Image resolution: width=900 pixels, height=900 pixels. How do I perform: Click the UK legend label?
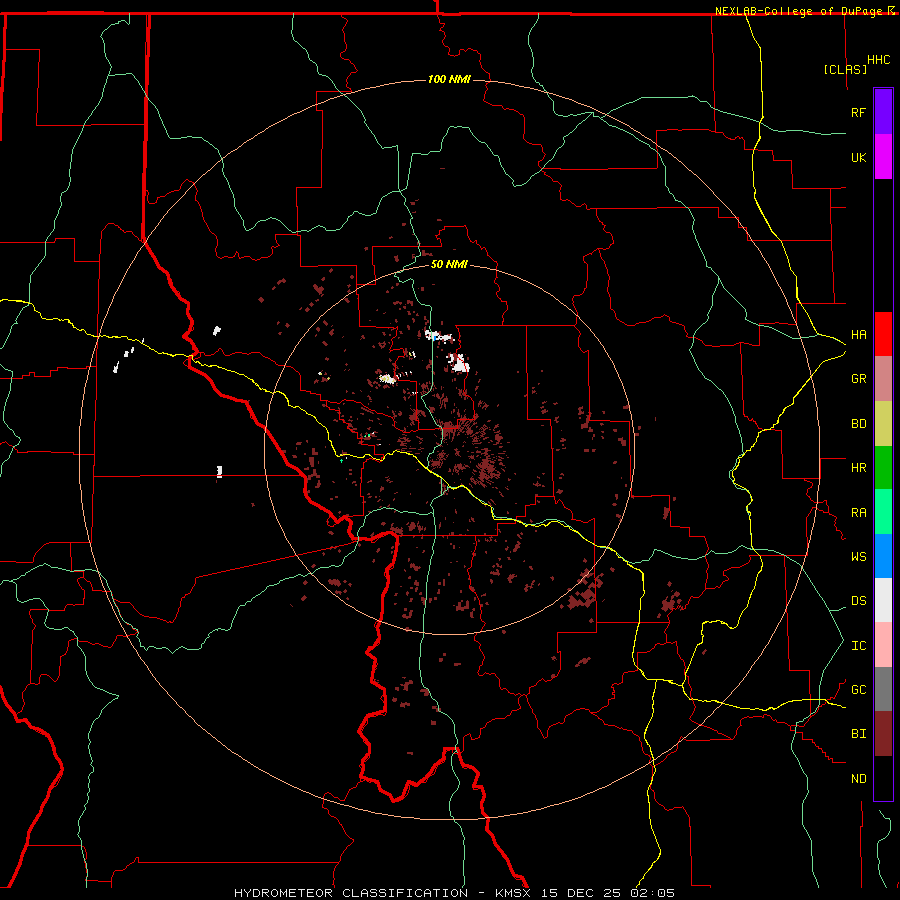[858, 157]
